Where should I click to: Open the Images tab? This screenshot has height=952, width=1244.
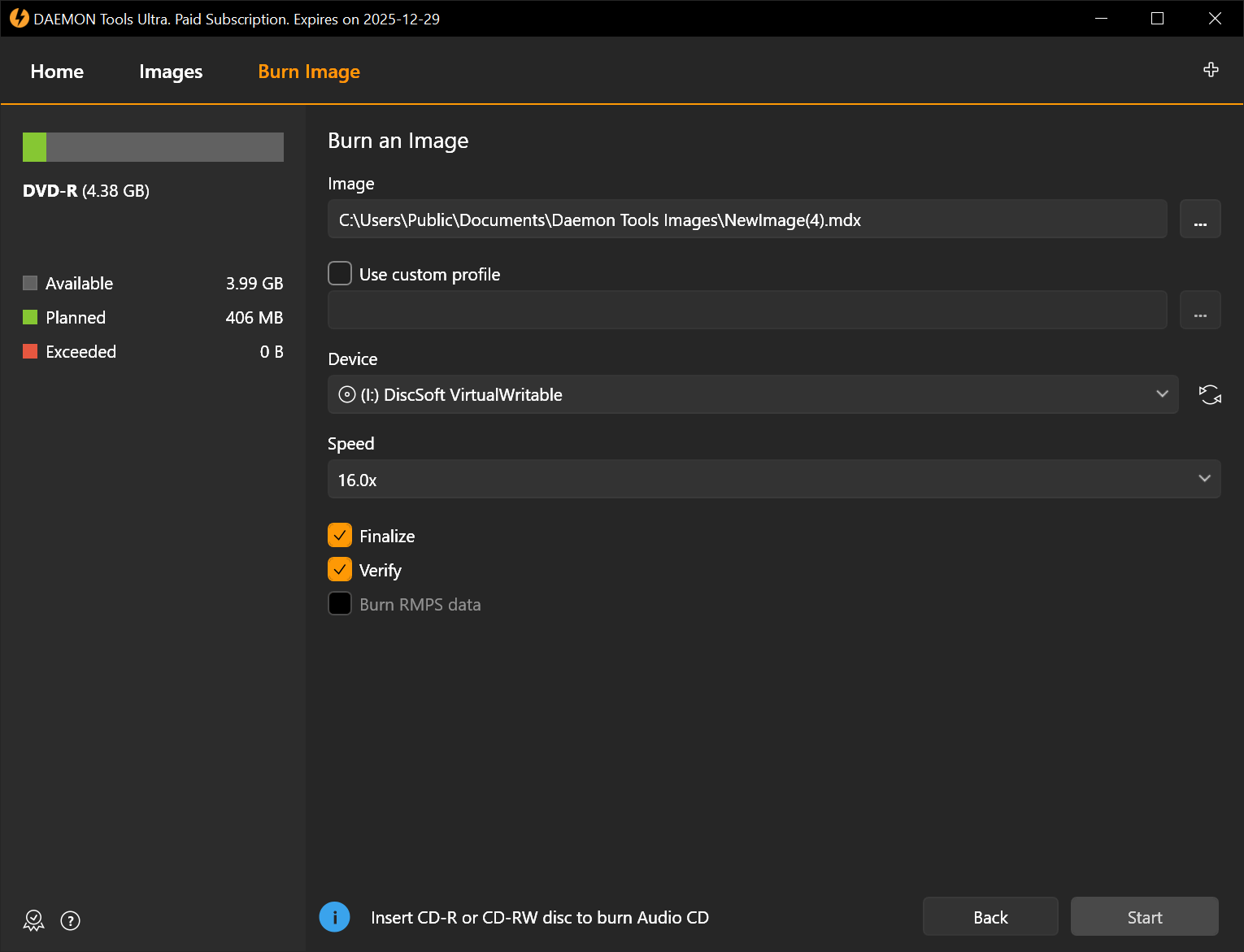coord(171,72)
